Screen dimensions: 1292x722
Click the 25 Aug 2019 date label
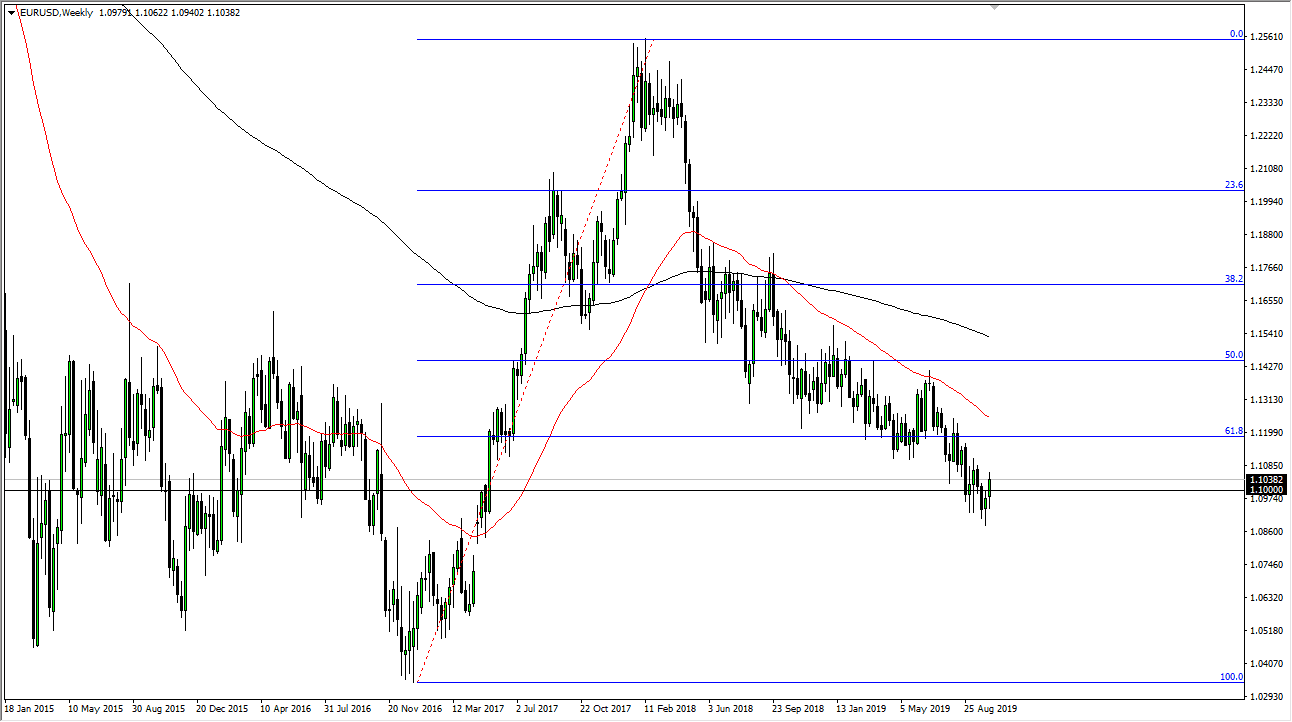tap(990, 708)
